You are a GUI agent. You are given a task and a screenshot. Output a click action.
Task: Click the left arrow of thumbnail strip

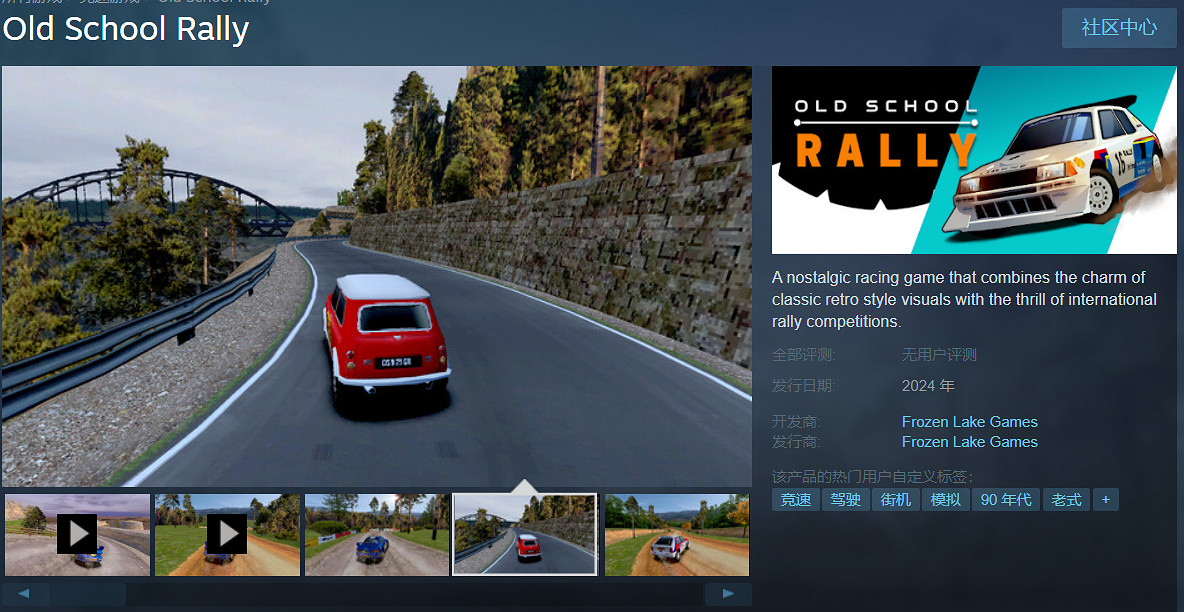(26, 594)
